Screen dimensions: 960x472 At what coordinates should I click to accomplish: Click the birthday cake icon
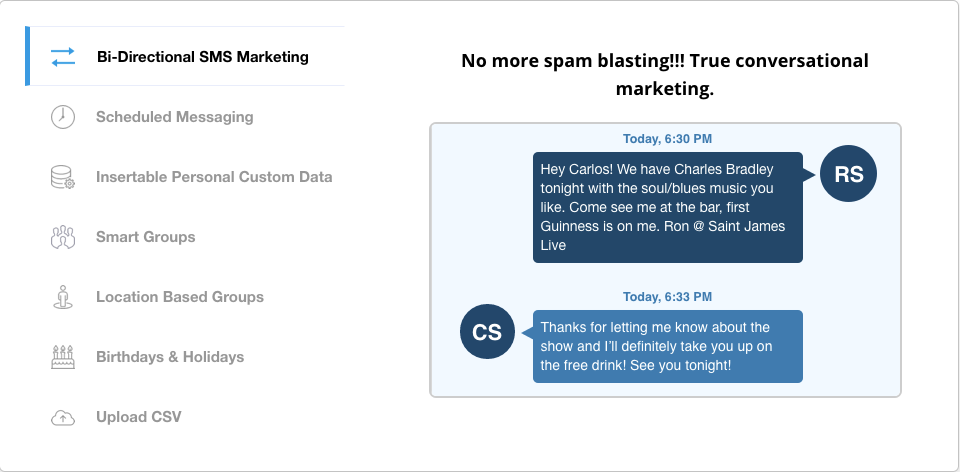click(62, 356)
